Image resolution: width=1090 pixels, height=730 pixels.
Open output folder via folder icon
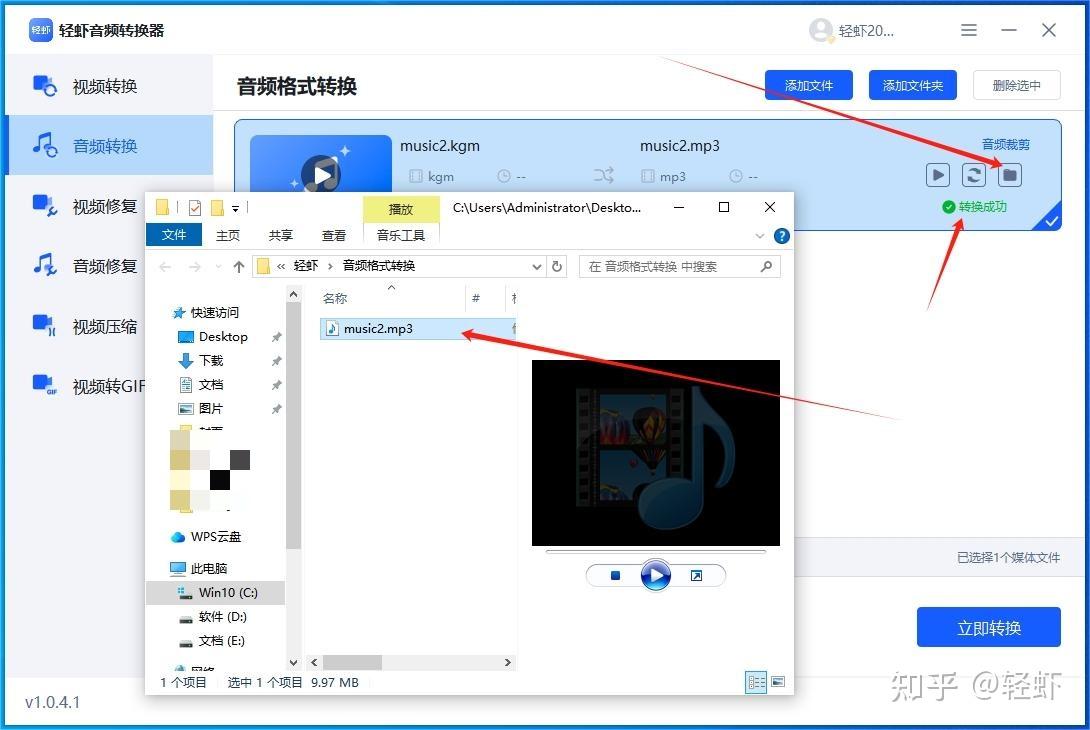pos(1009,174)
